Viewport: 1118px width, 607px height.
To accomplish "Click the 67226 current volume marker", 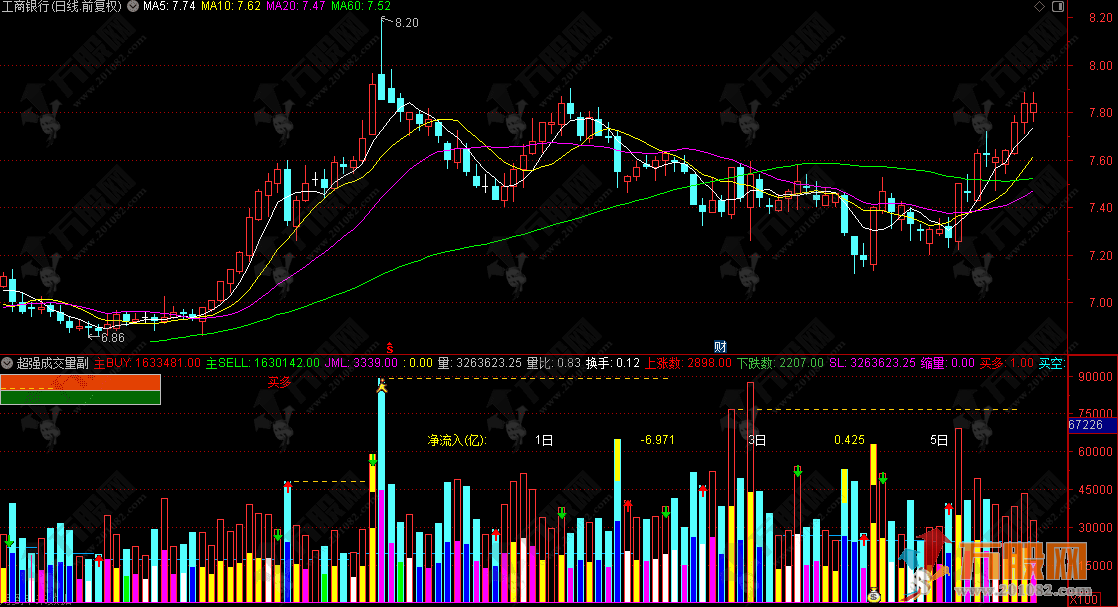I will tap(1091, 425).
